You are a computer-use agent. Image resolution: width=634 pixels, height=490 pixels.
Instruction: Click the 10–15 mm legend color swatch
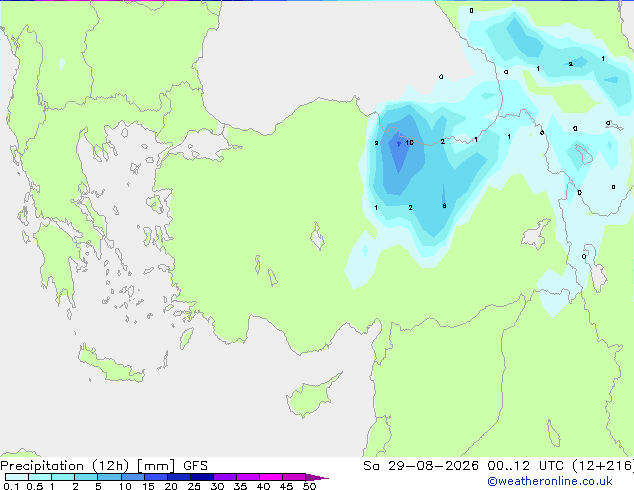tap(133, 477)
